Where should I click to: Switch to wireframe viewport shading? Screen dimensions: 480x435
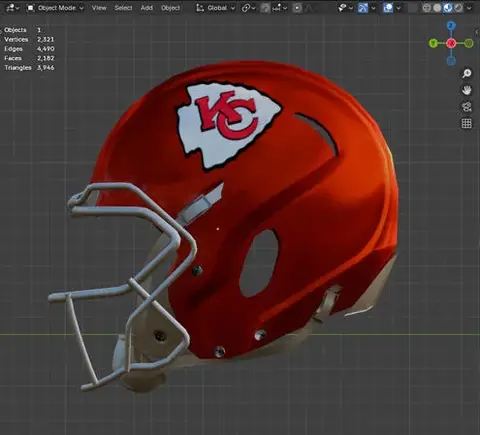[426, 8]
